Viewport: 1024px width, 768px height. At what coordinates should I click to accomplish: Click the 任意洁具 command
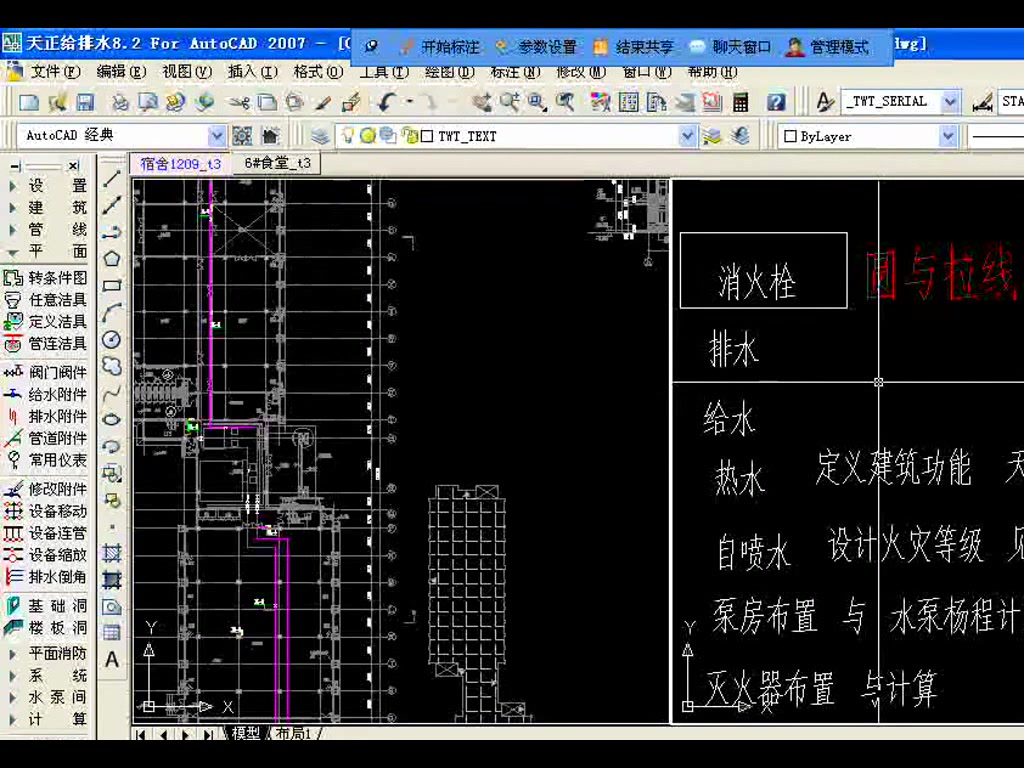45,300
